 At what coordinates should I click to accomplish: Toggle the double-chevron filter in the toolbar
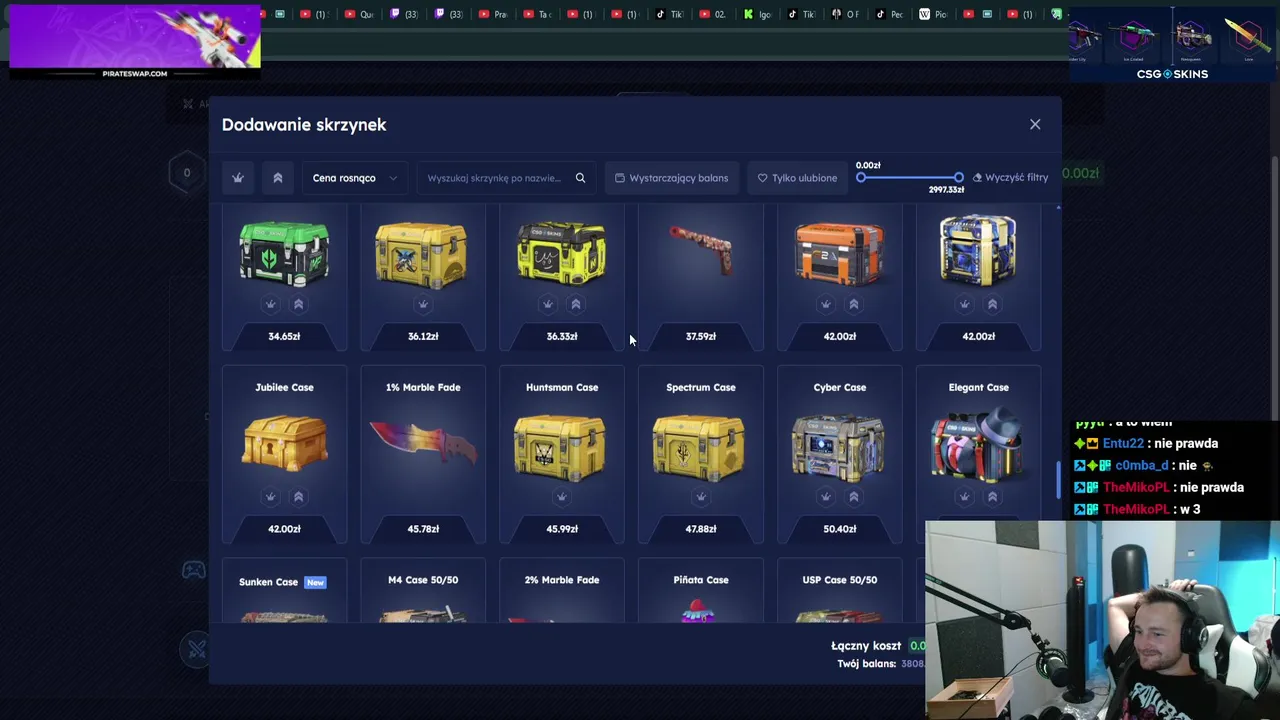pyautogui.click(x=278, y=178)
